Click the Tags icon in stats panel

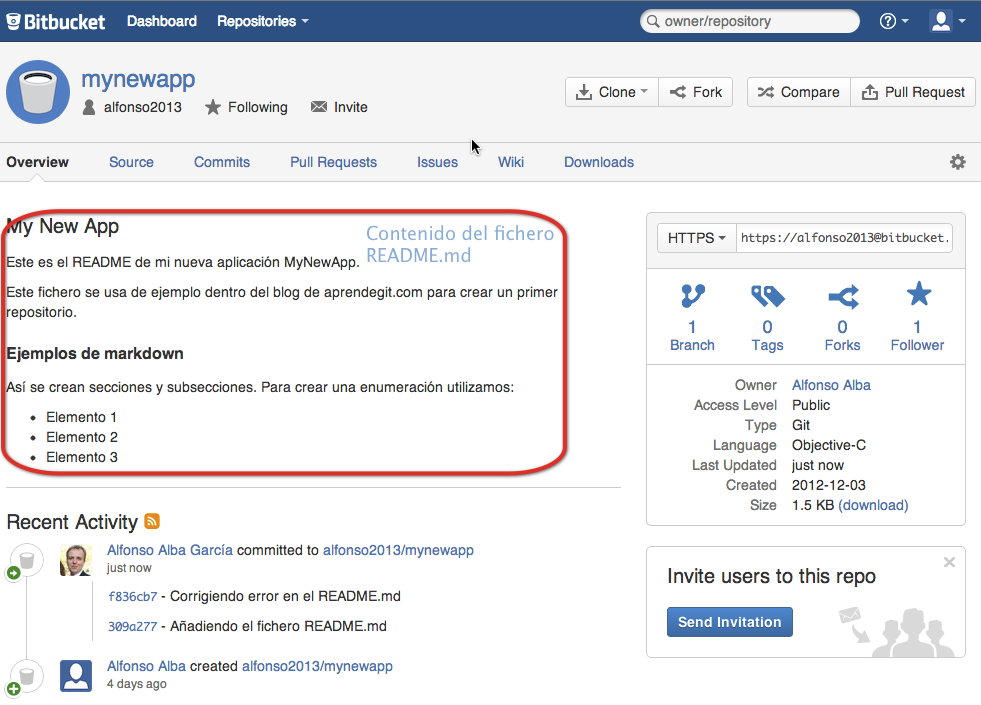pyautogui.click(x=767, y=296)
